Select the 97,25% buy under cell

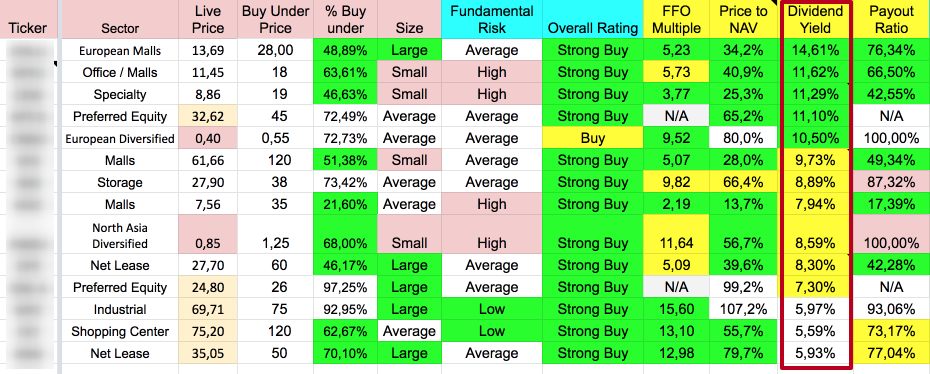point(345,287)
